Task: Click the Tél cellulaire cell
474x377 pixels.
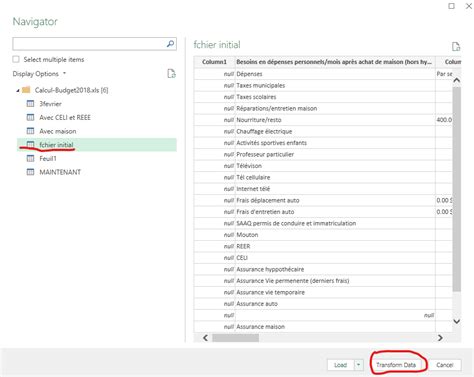Action: [335, 177]
